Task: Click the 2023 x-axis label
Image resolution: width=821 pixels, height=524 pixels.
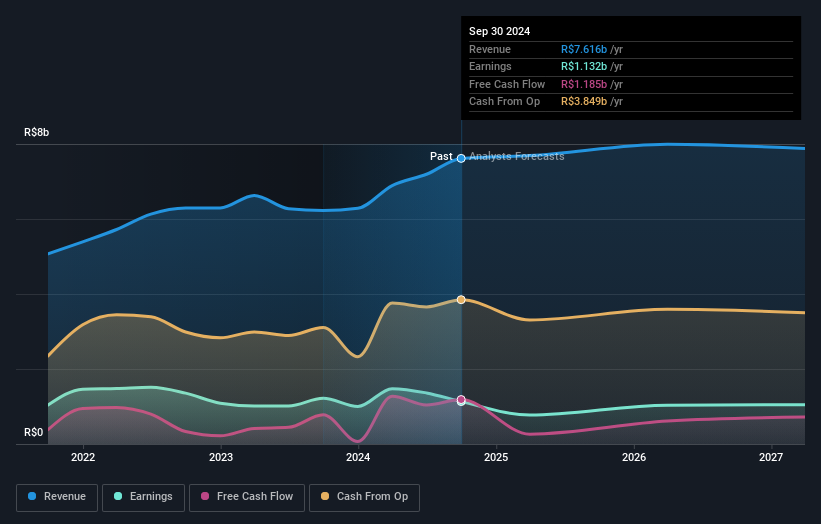Action: pos(221,458)
